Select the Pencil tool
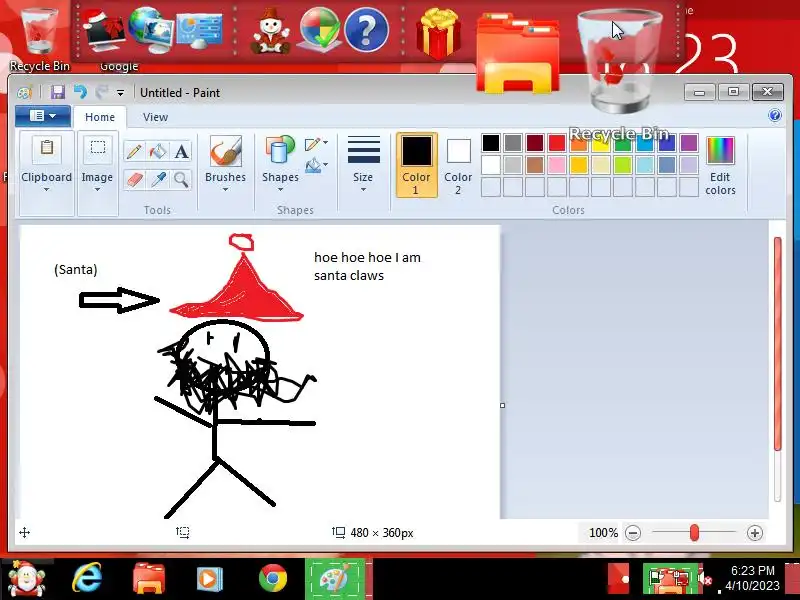Screen dimensions: 800x600 click(x=134, y=151)
